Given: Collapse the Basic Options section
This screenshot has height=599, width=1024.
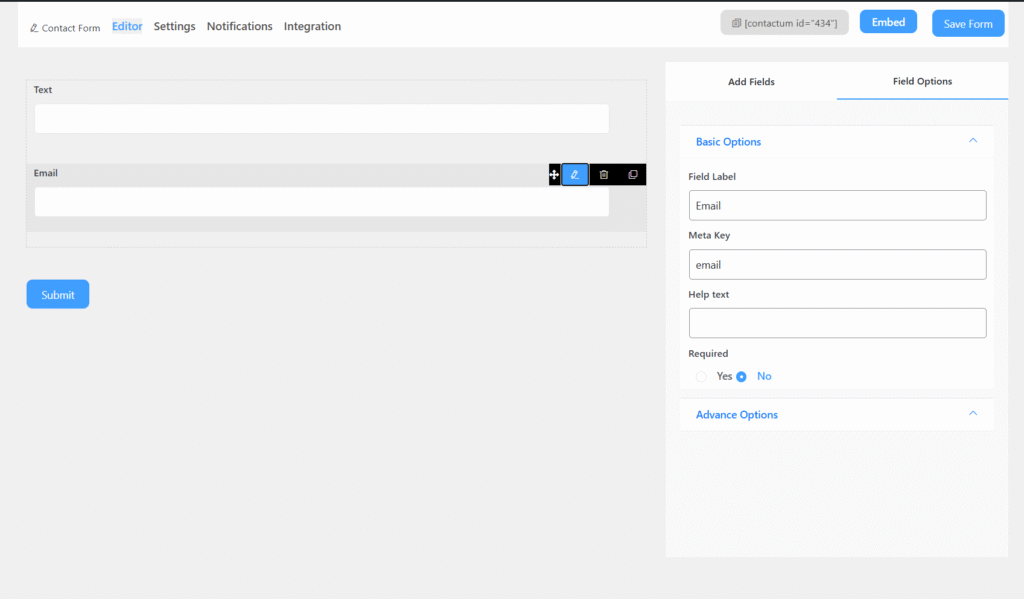Looking at the screenshot, I should [x=972, y=141].
